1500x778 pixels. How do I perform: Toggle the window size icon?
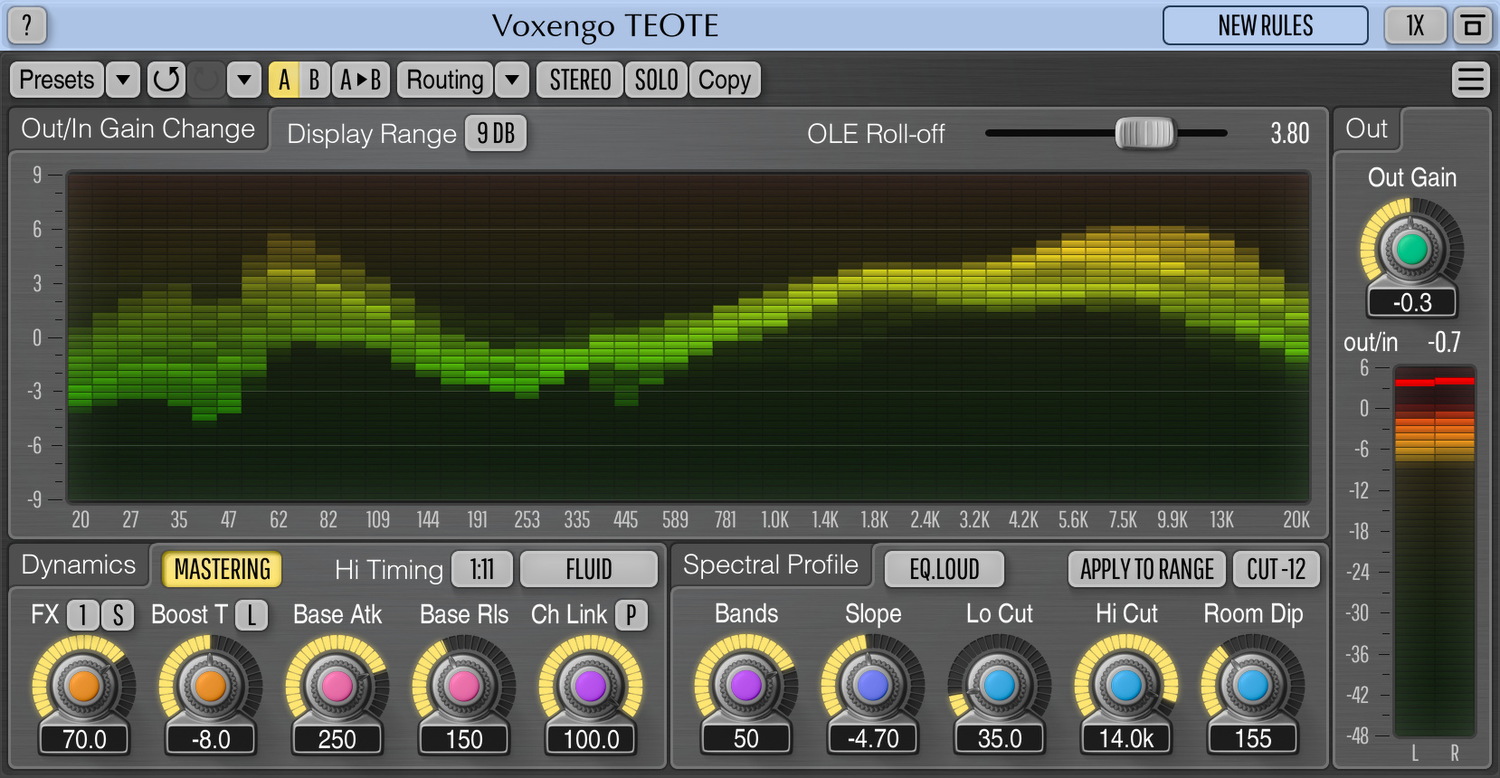(1471, 25)
